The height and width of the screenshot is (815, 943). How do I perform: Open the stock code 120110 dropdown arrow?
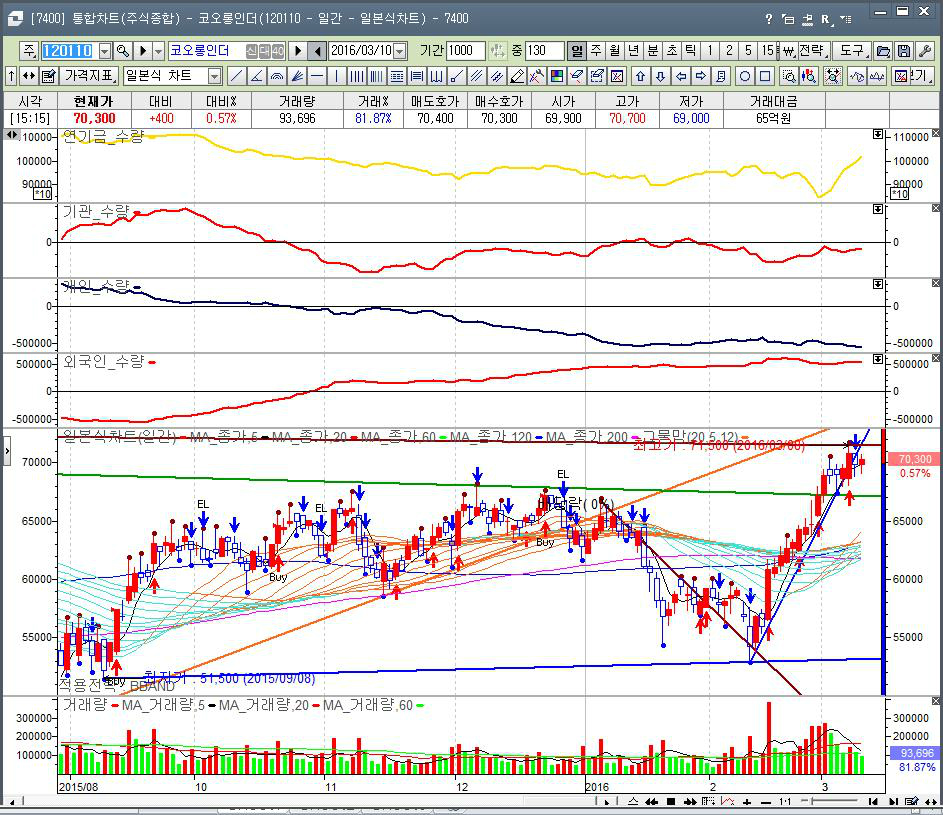pos(103,51)
